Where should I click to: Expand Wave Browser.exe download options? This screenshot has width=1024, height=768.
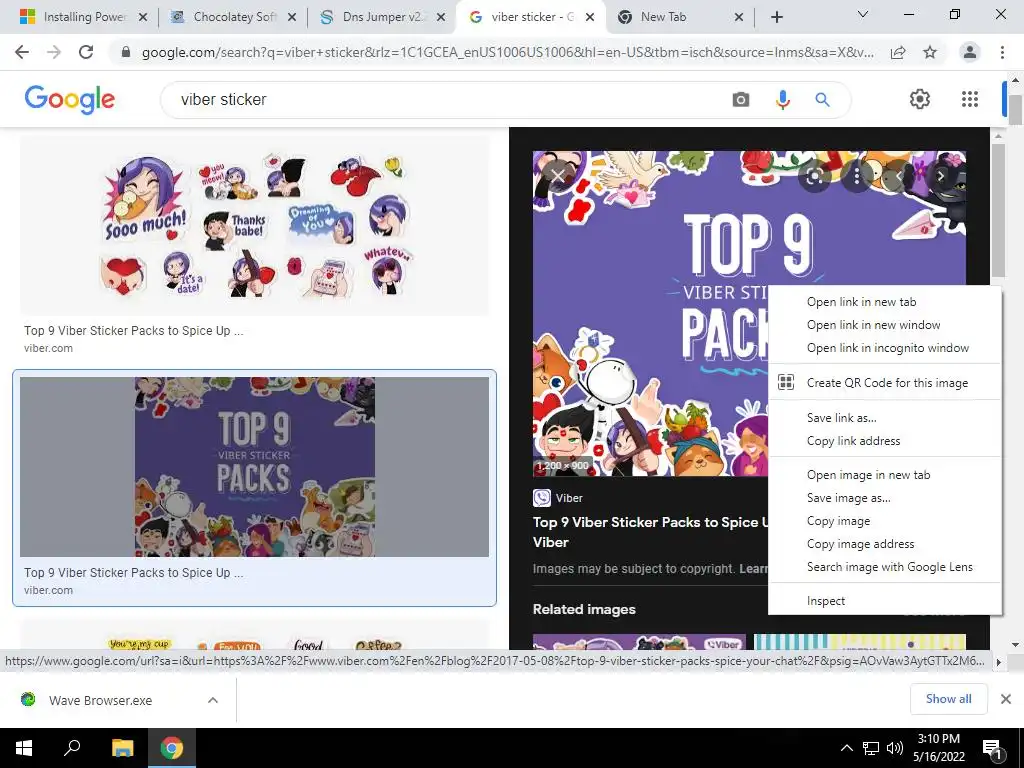[212, 700]
